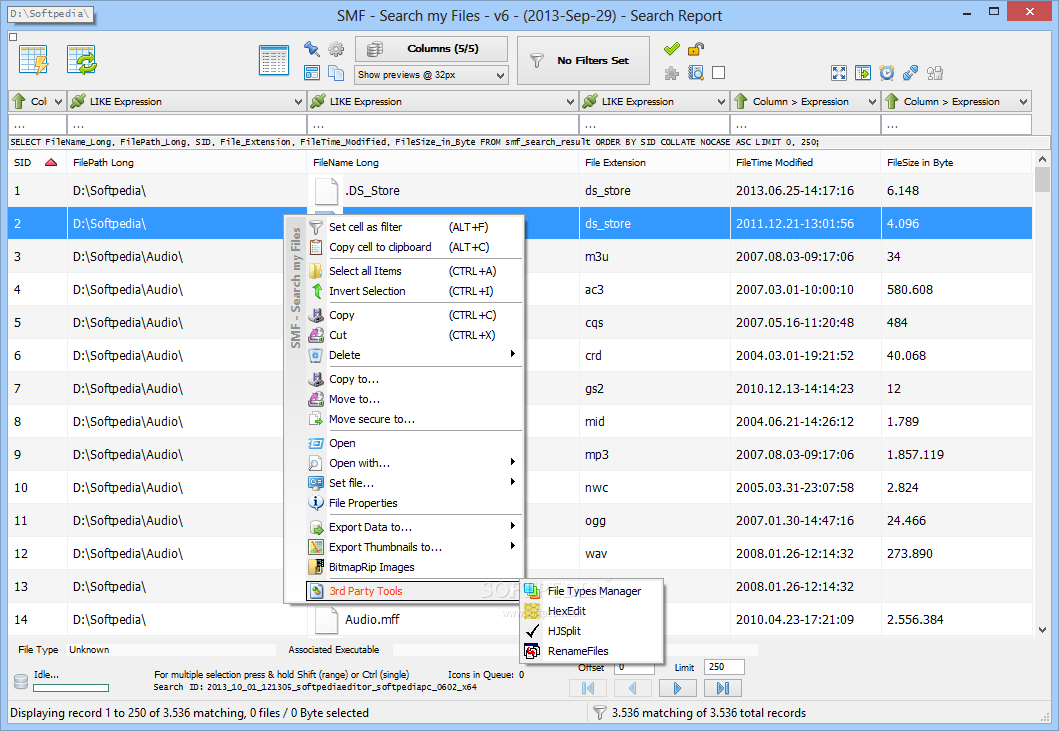Click the scrollbar down arrow of the results
The image size is (1059, 731).
click(1042, 630)
